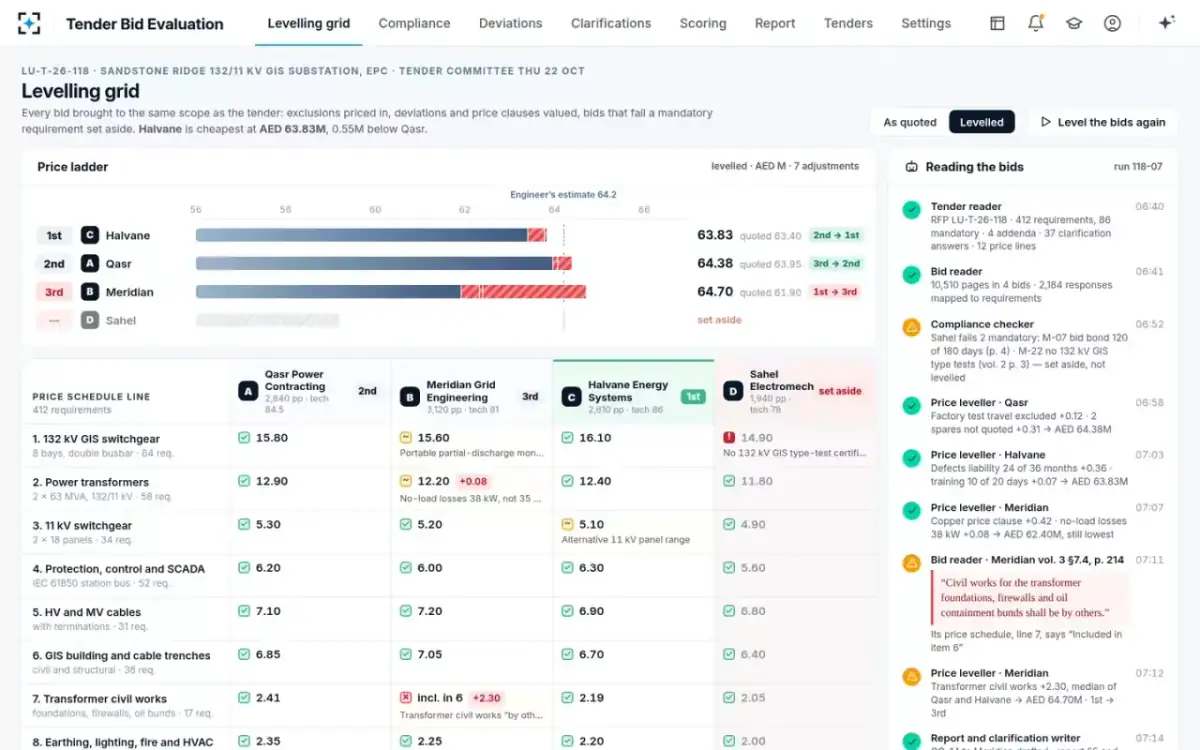Click the D badge in Sahel Electromech column header
The height and width of the screenshot is (750, 1200).
pyautogui.click(x=733, y=391)
